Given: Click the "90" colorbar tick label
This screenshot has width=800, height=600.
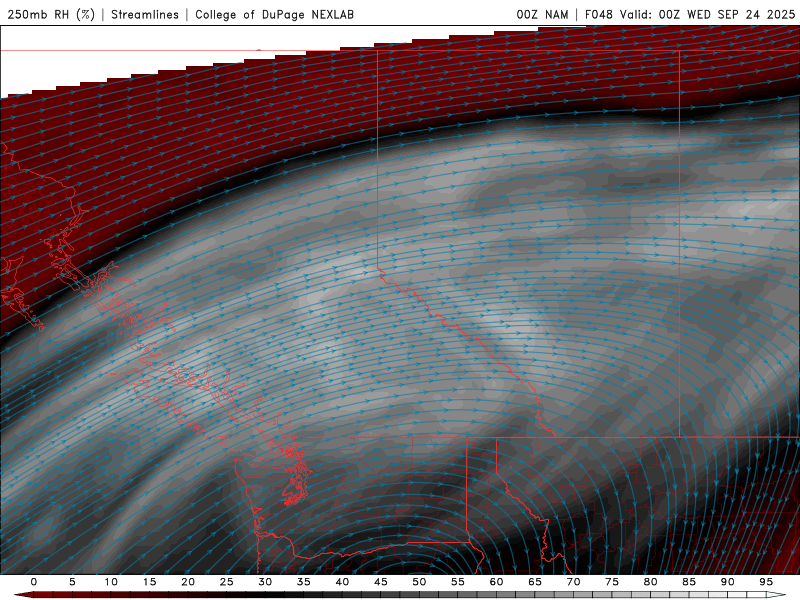Looking at the screenshot, I should (727, 582).
